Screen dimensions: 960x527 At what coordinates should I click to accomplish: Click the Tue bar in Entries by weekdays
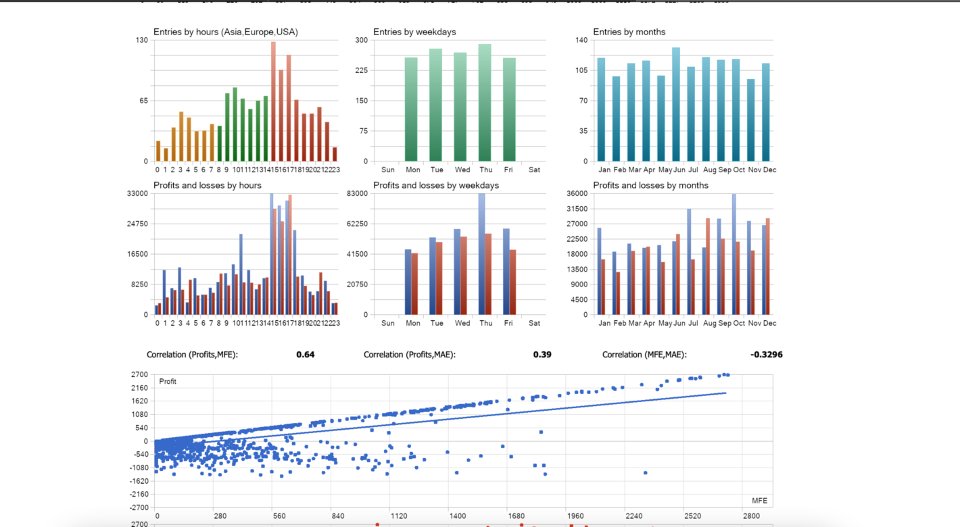[x=436, y=105]
